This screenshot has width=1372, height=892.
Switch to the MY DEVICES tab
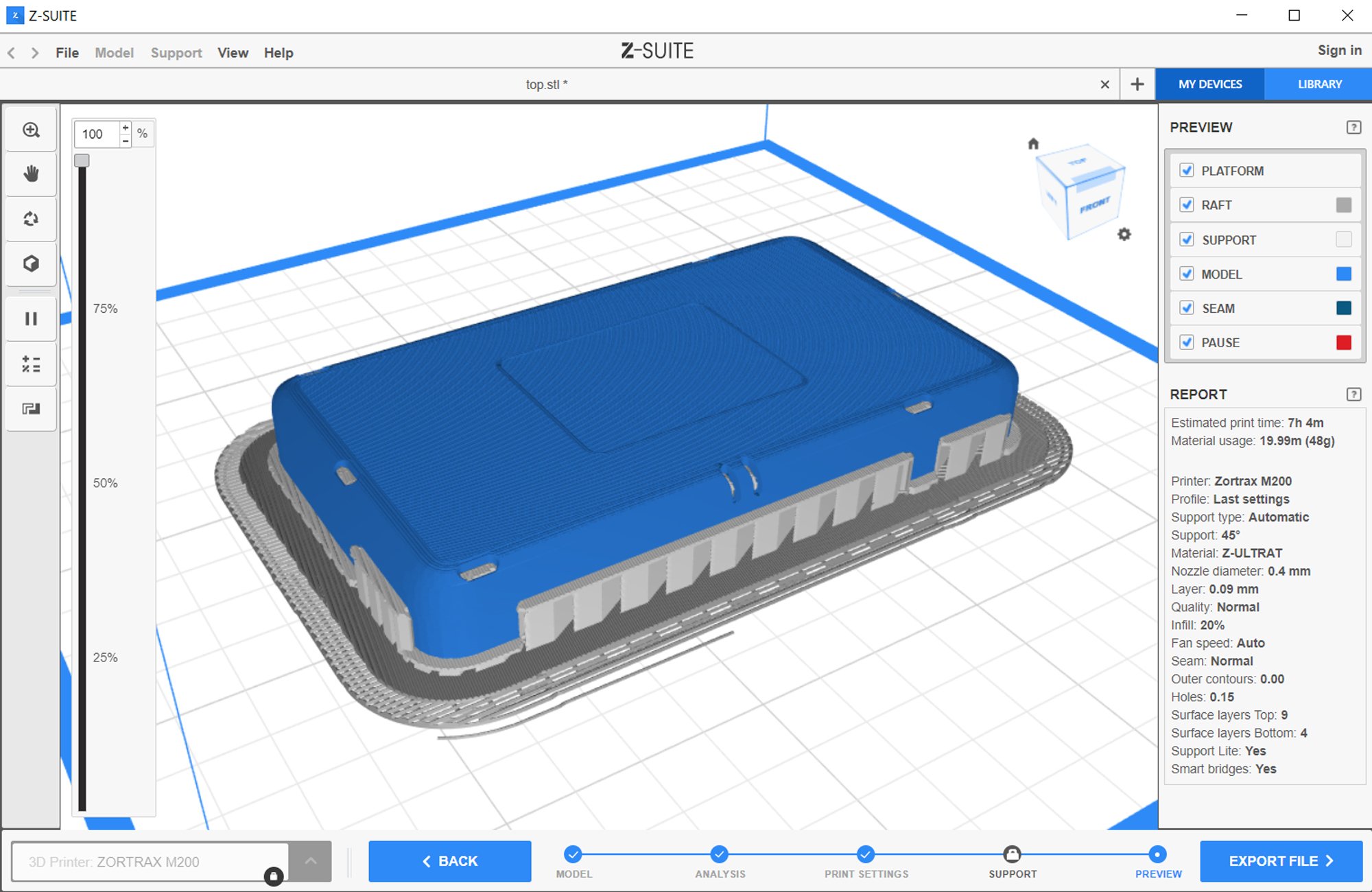pos(1210,84)
